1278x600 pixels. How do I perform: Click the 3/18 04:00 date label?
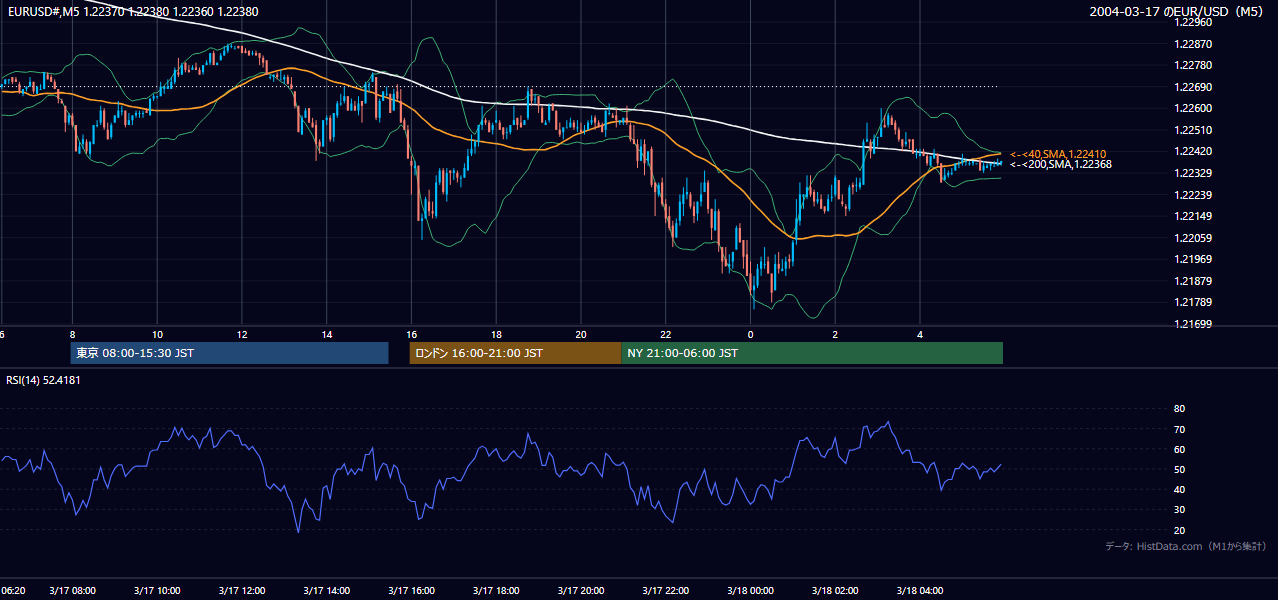920,591
